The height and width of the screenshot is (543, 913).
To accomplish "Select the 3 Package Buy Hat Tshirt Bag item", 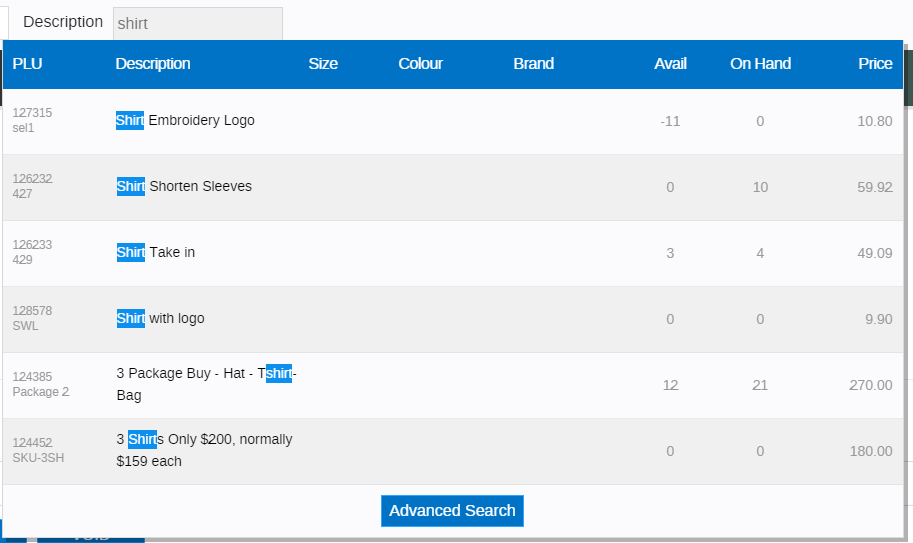I will click(x=207, y=384).
